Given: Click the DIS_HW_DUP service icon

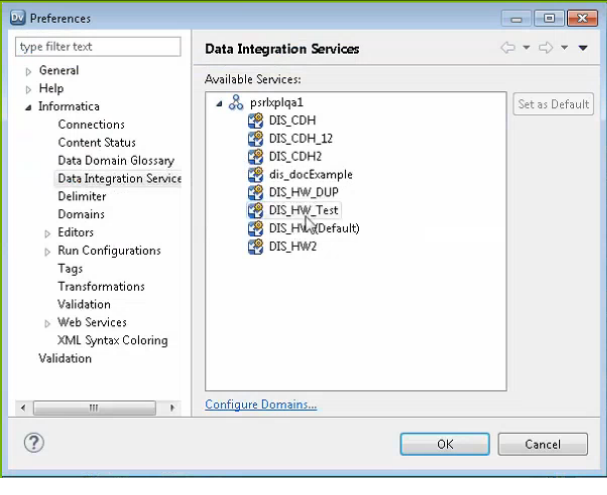Looking at the screenshot, I should coord(255,192).
